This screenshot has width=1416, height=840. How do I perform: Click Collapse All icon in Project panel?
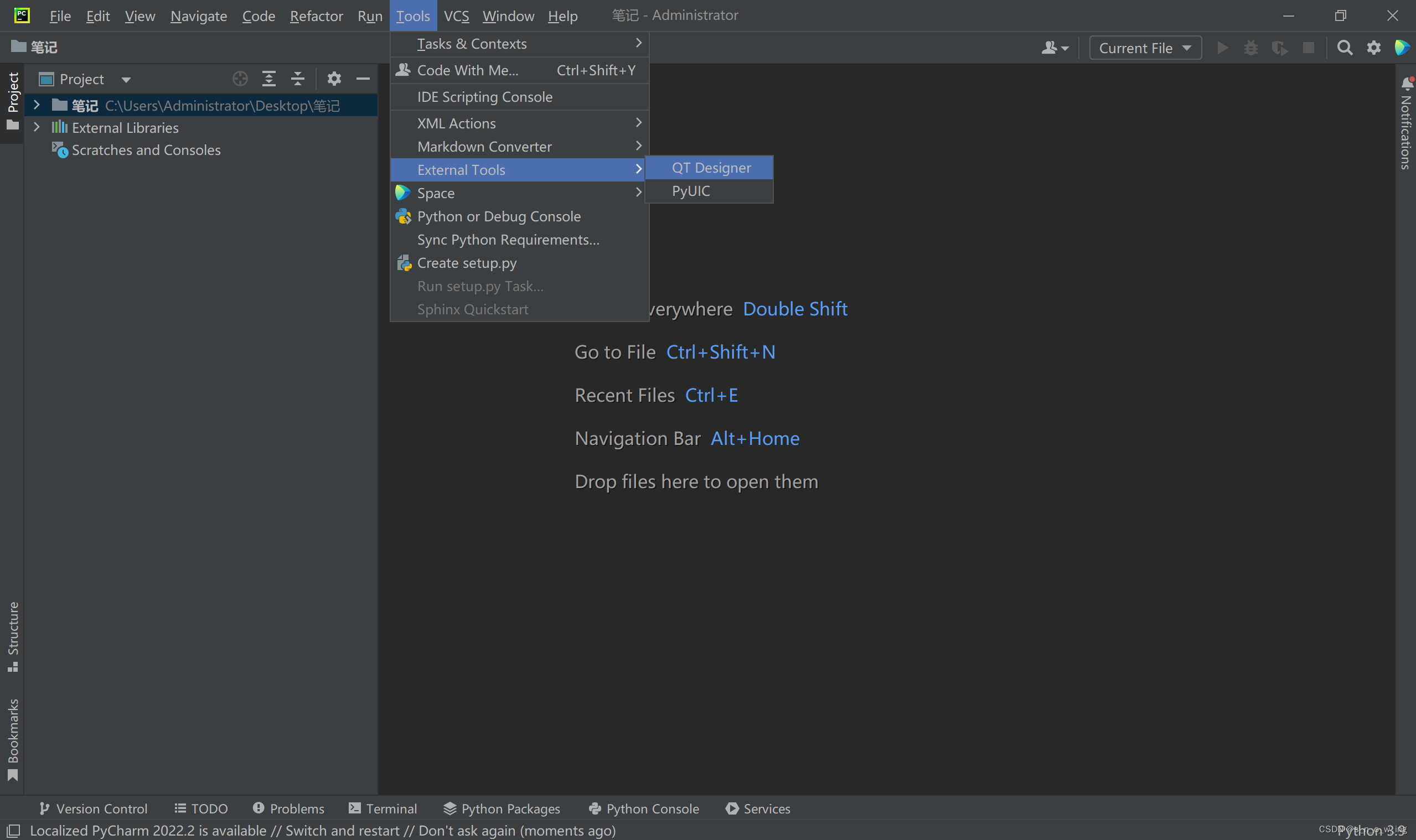[x=298, y=79]
